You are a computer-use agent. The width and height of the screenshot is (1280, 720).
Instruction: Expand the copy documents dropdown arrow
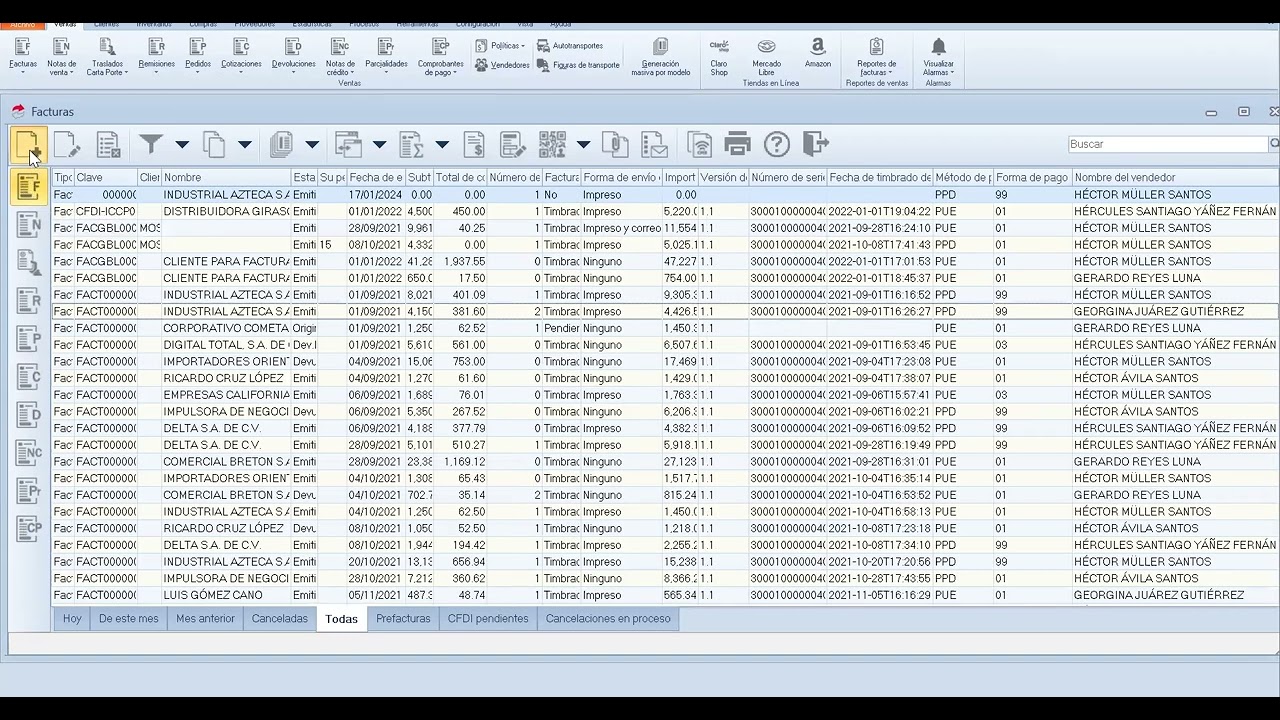pyautogui.click(x=244, y=144)
